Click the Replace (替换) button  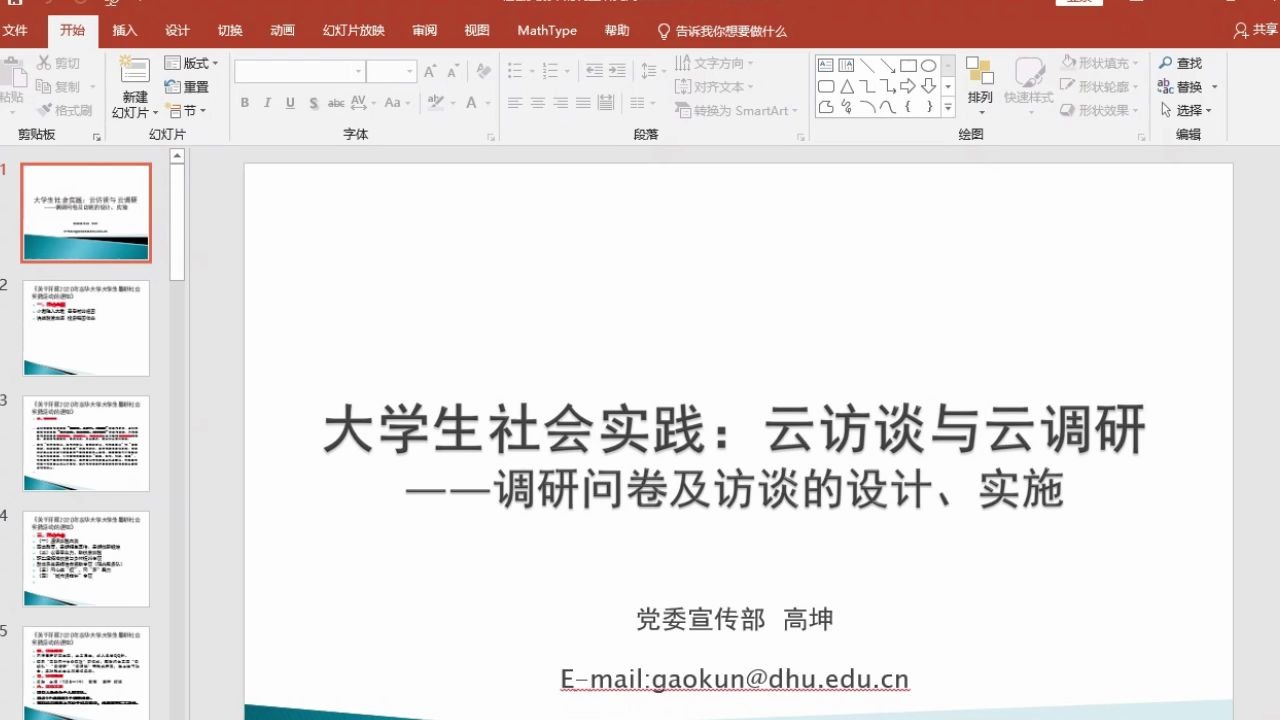(1187, 87)
